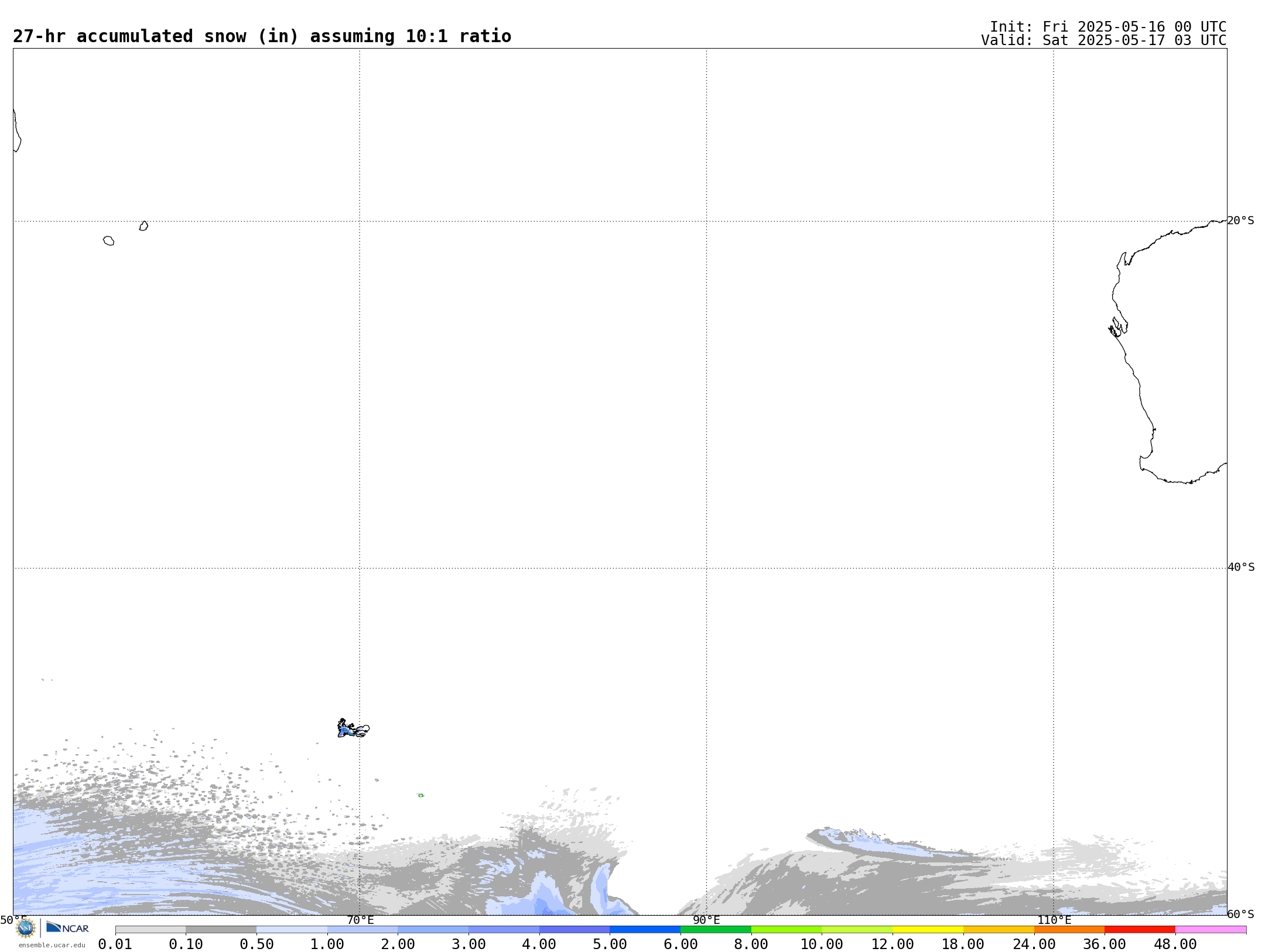Select the 36.00 red colorbar segment
The height and width of the screenshot is (952, 1265).
tap(1140, 930)
